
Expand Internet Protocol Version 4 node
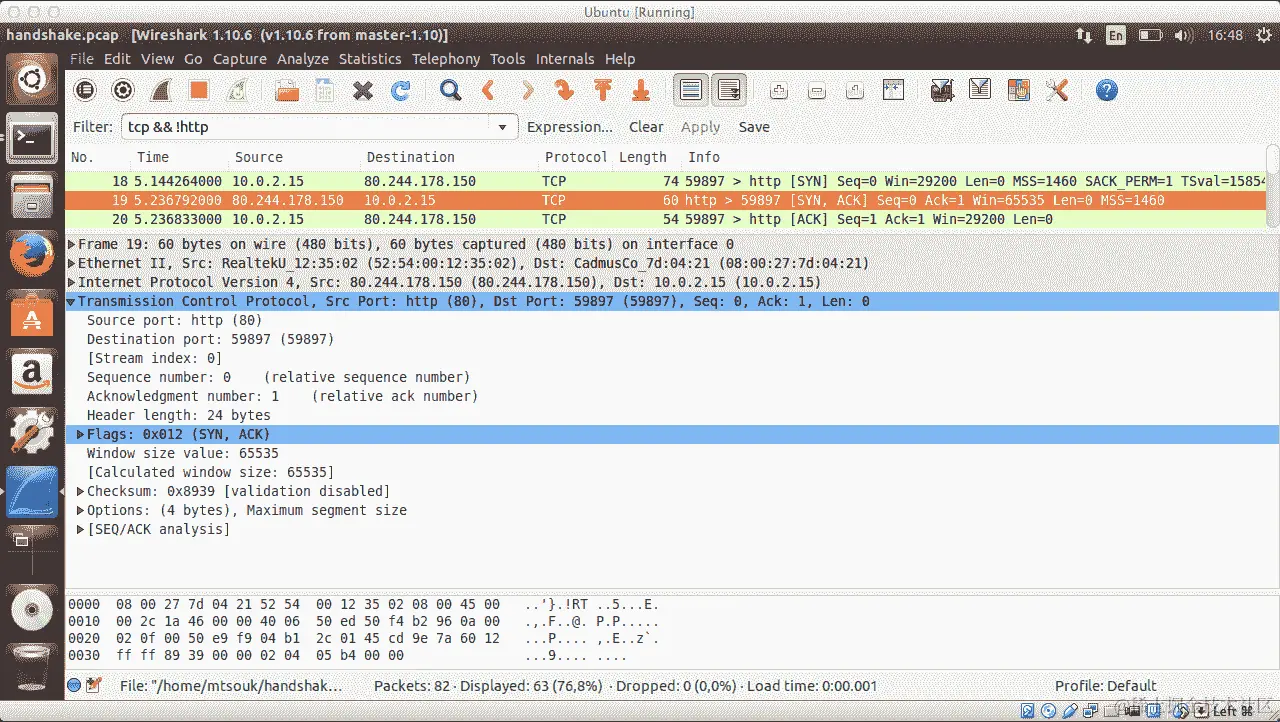[72, 282]
